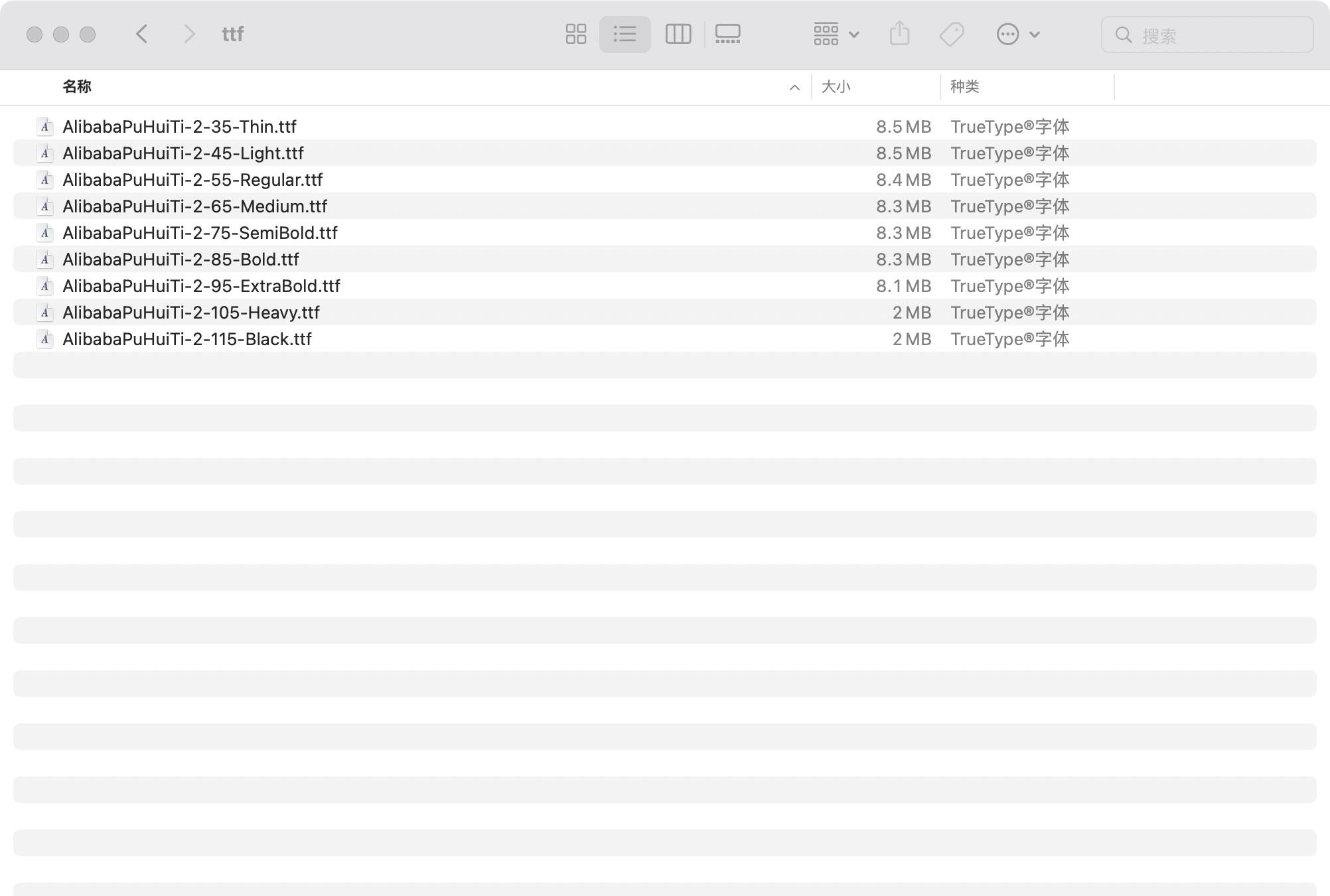Click font file icon of 95-ExtraBold.ttf

click(44, 285)
